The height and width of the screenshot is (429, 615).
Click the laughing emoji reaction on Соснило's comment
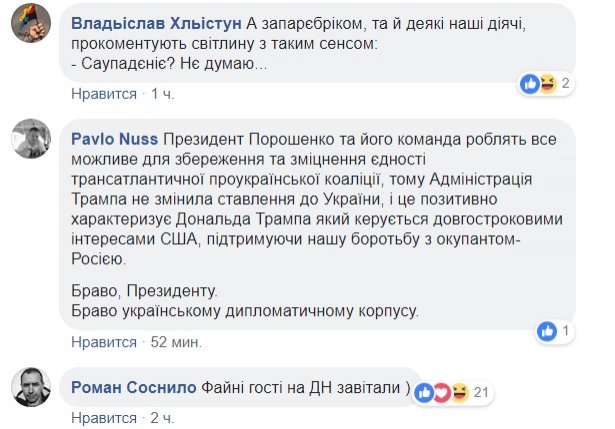coord(458,390)
